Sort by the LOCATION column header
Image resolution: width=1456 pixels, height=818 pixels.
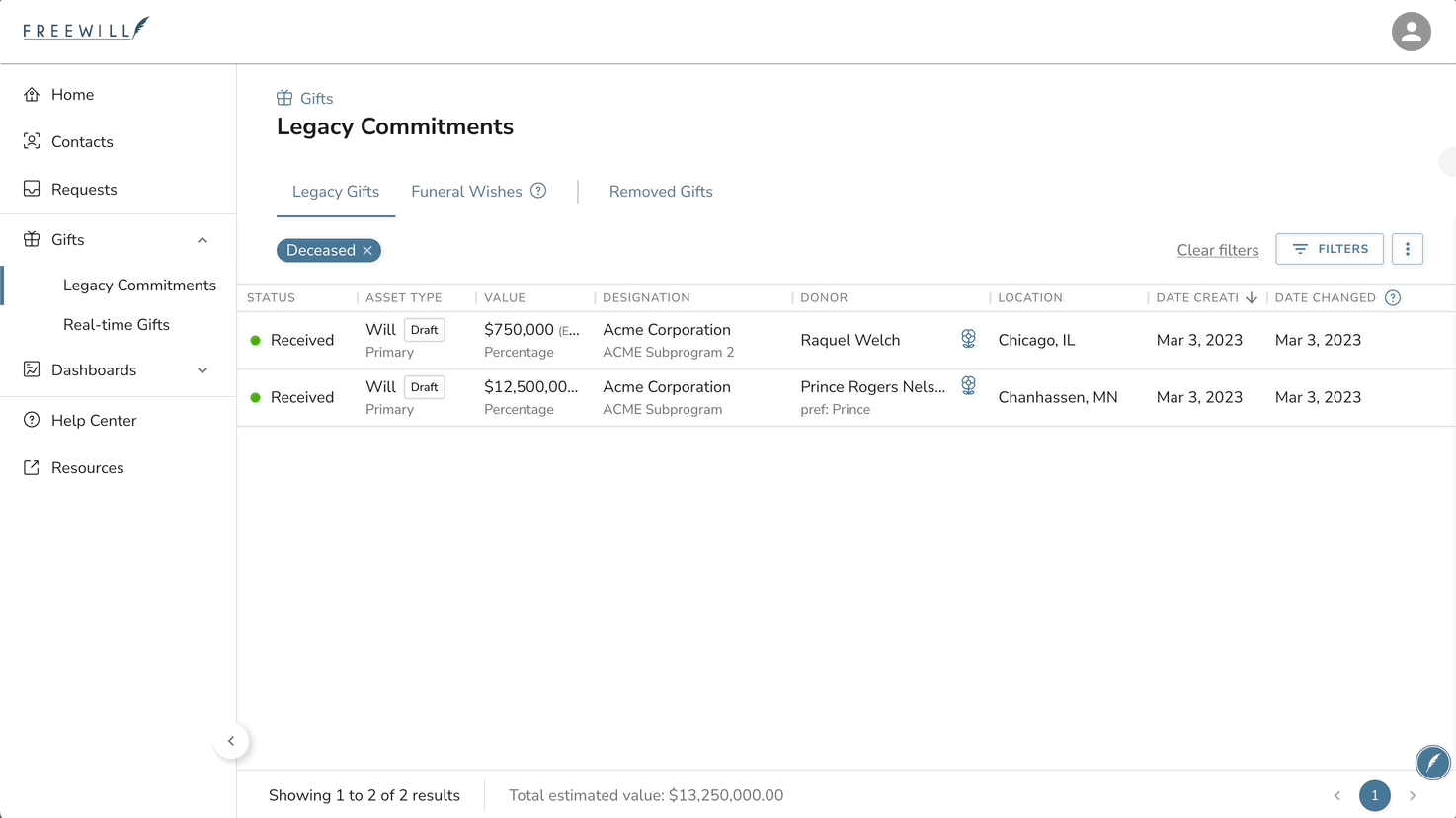pos(1030,297)
